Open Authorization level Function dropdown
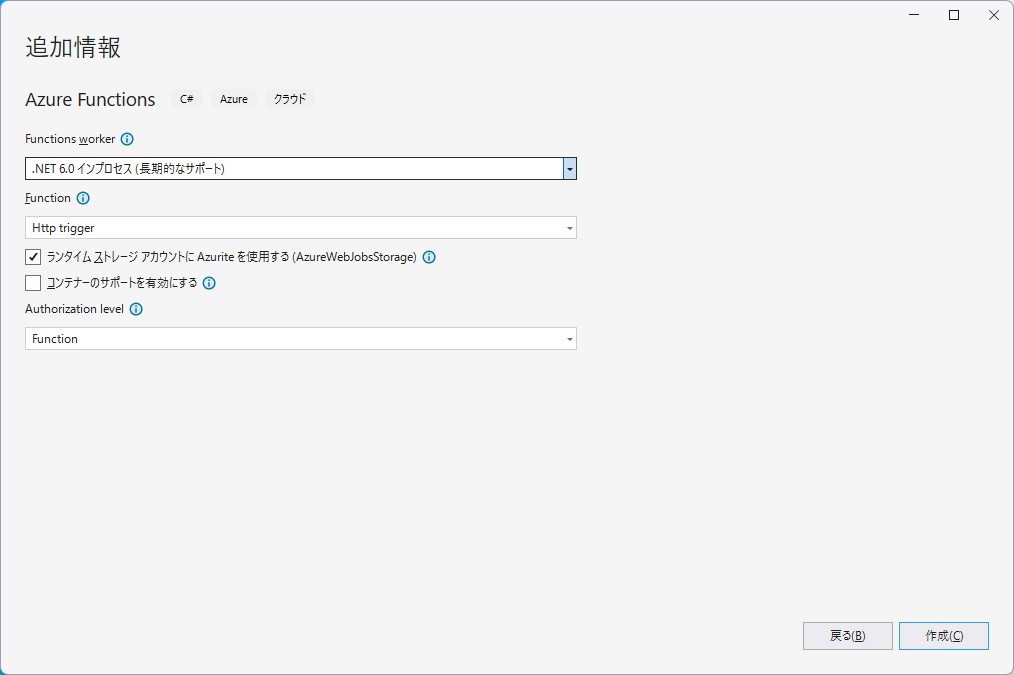 click(301, 339)
